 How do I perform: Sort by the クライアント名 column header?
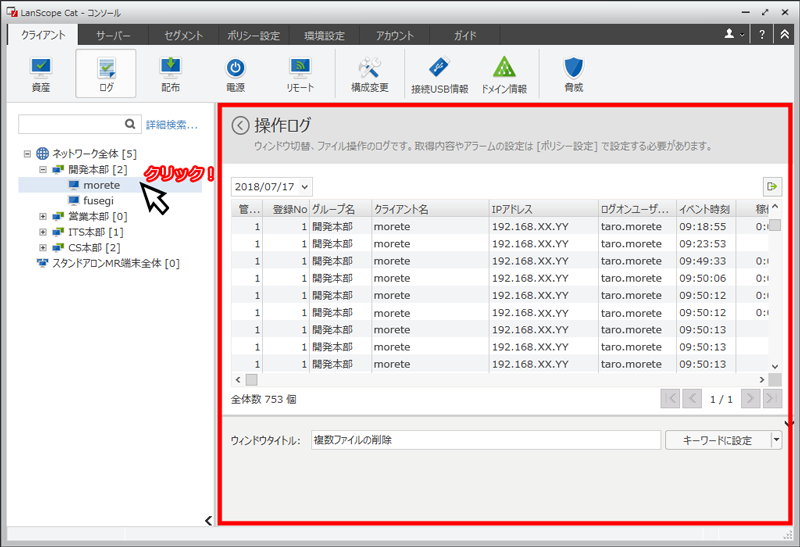[430, 209]
